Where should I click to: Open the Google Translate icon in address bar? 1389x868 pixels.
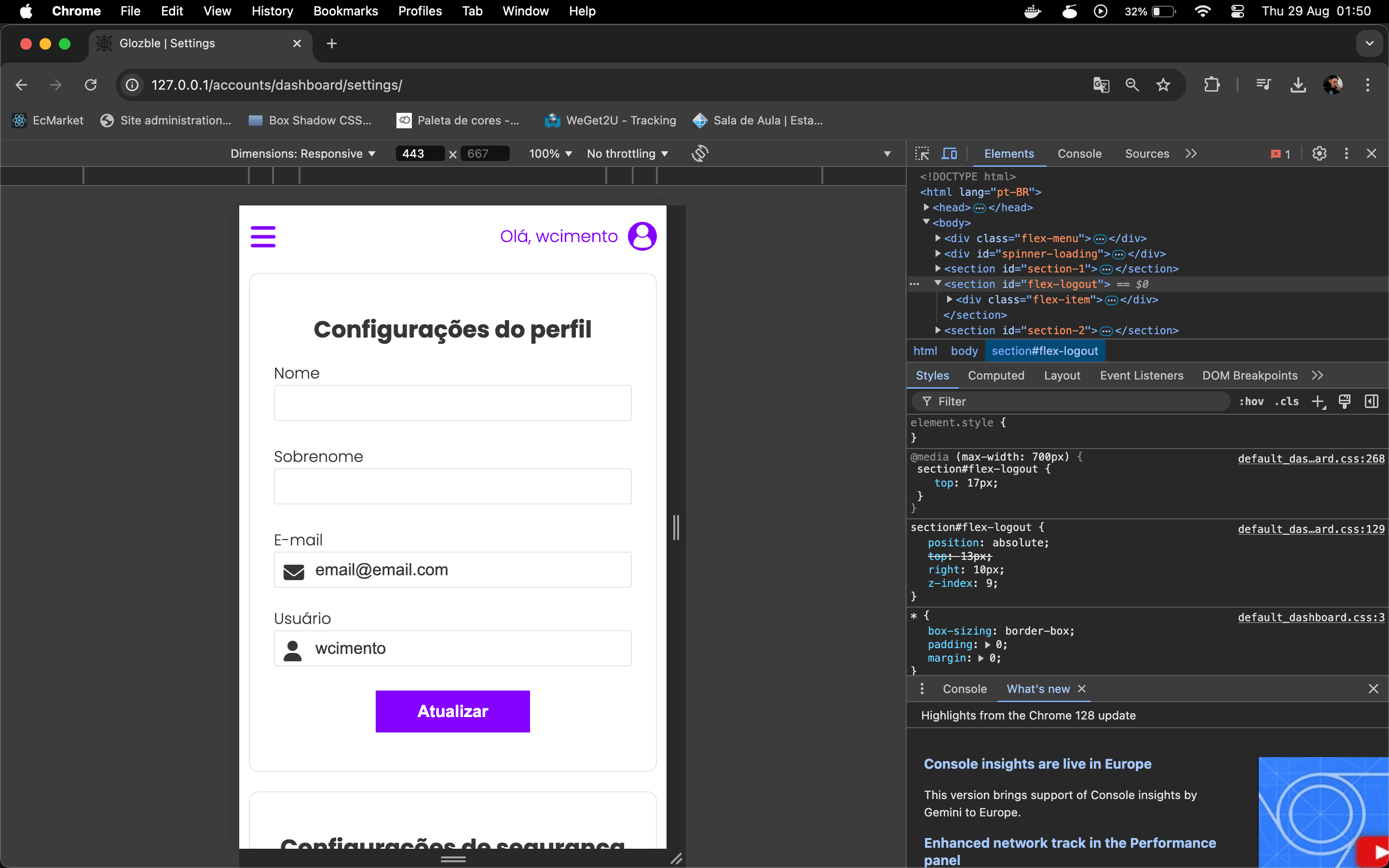click(x=1101, y=85)
